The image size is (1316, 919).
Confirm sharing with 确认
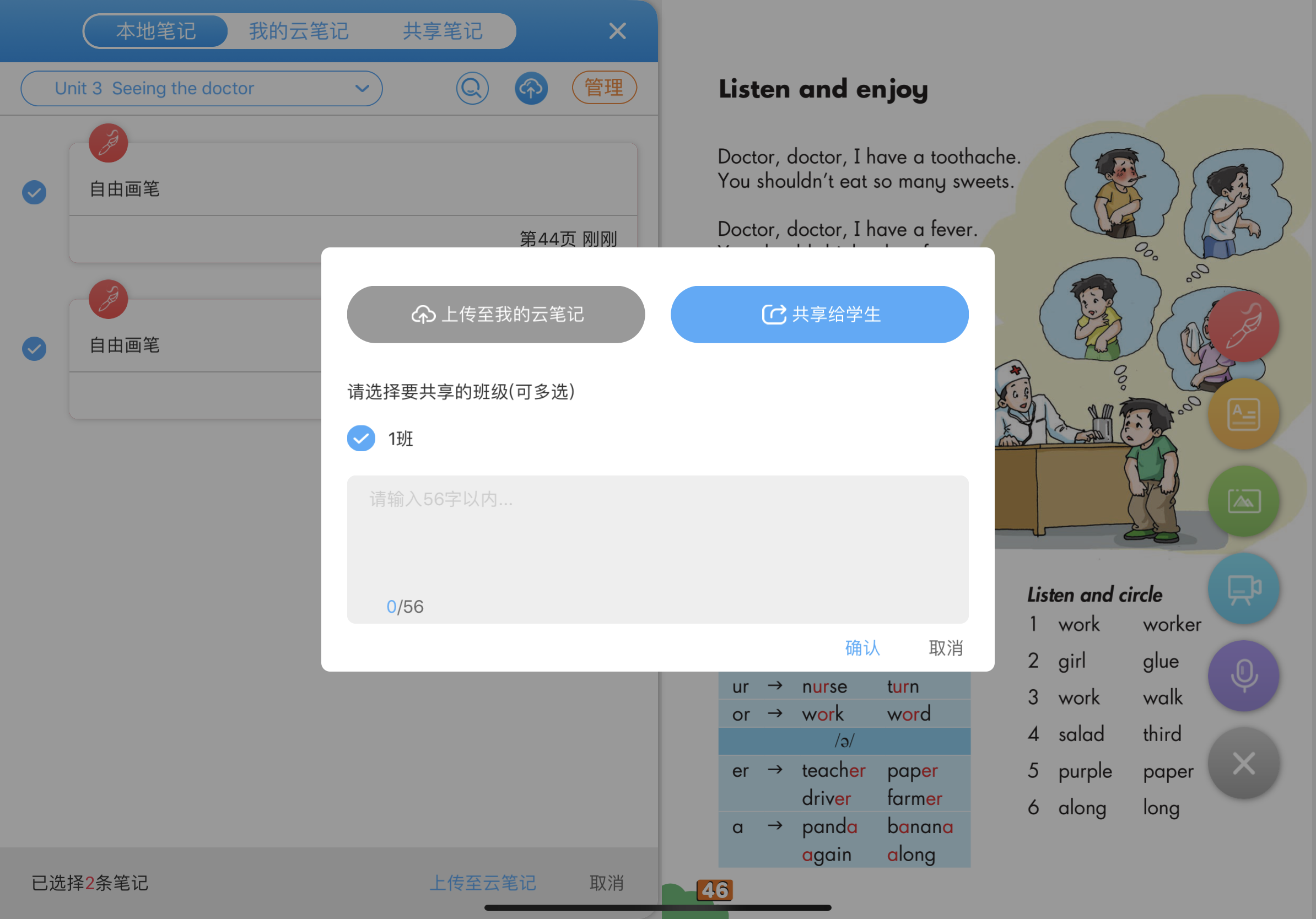[x=862, y=648]
